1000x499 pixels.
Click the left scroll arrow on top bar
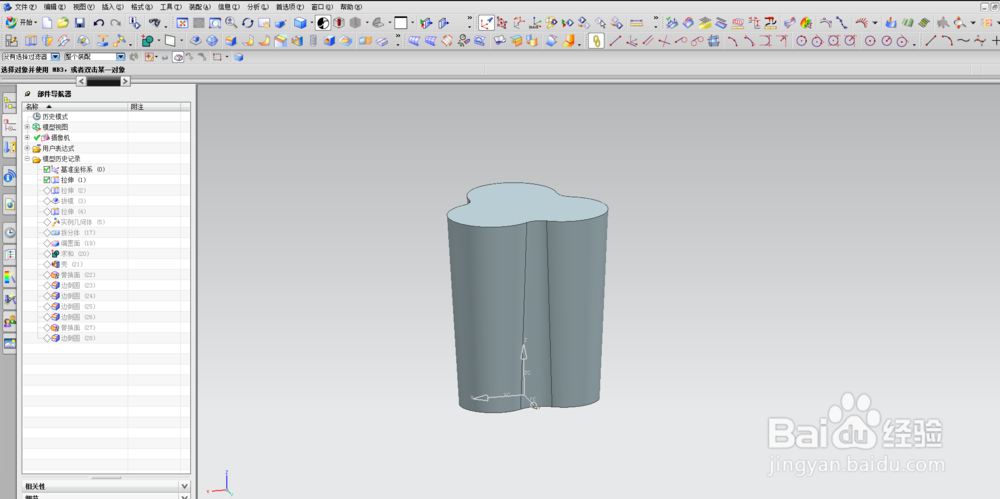coord(81,81)
